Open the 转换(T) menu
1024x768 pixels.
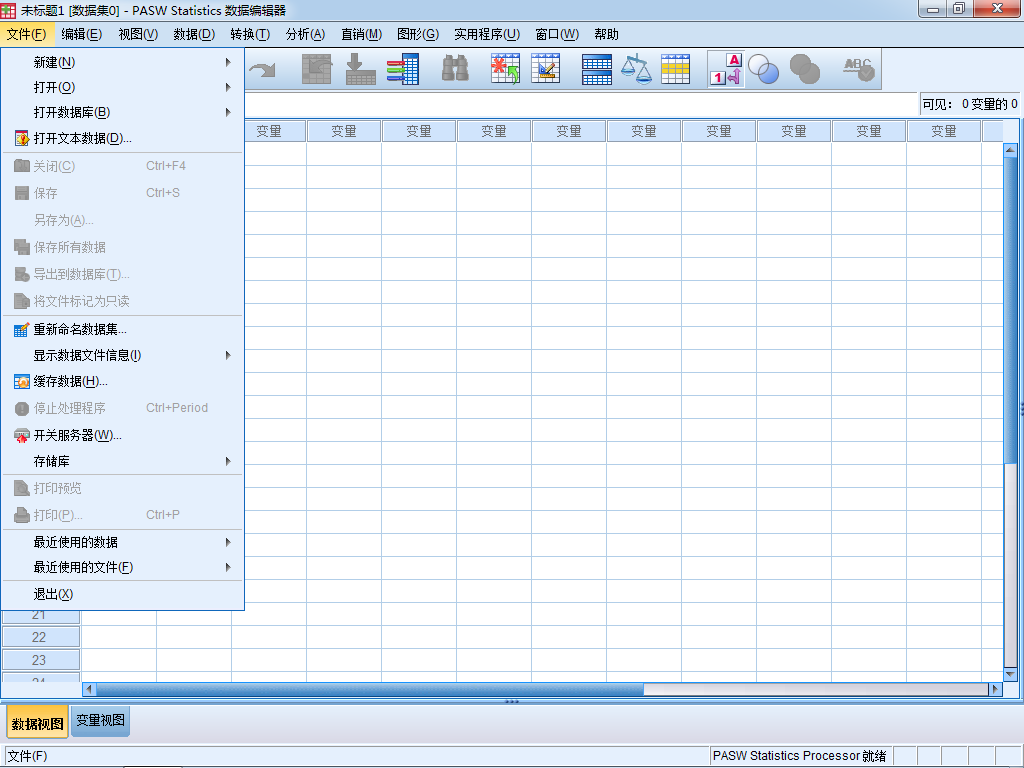point(250,35)
